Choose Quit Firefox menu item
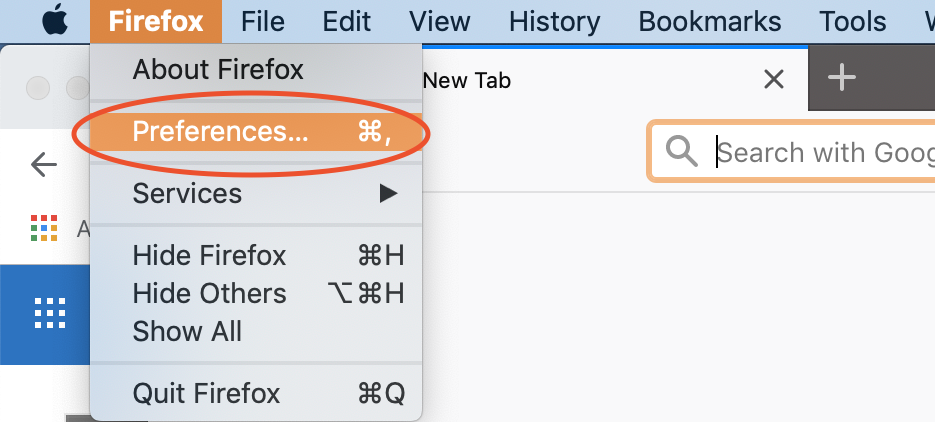Viewport: 935px width, 422px height. click(256, 393)
